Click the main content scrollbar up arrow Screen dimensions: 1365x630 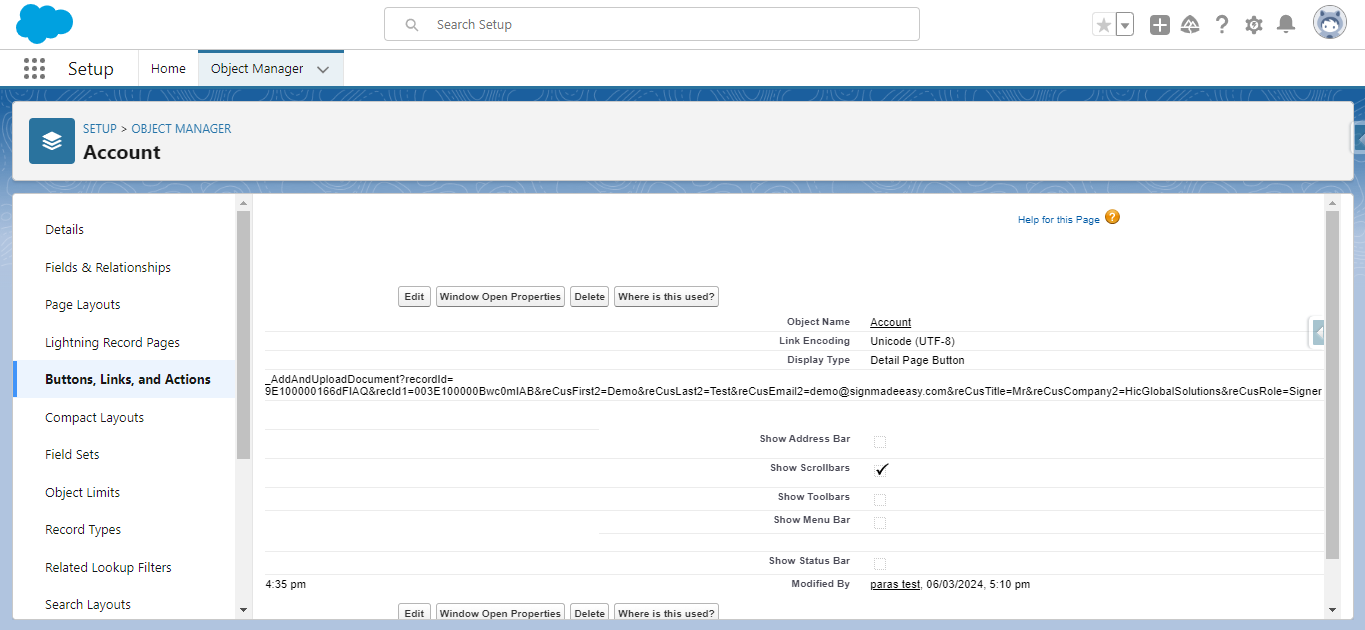click(x=1332, y=203)
